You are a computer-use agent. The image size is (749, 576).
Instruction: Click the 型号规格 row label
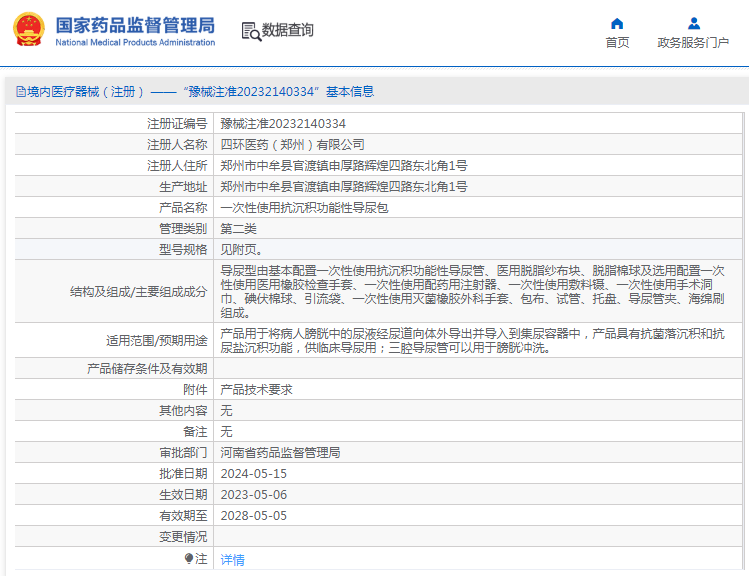183,250
